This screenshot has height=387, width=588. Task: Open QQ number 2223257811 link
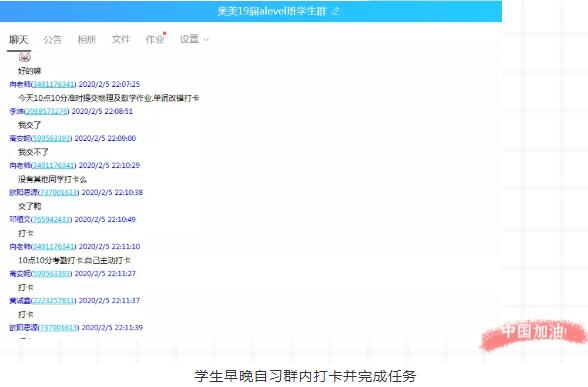click(x=54, y=300)
